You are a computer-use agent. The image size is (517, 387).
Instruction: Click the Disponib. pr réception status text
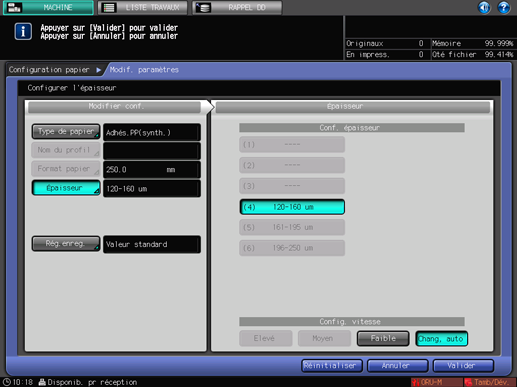click(x=92, y=382)
